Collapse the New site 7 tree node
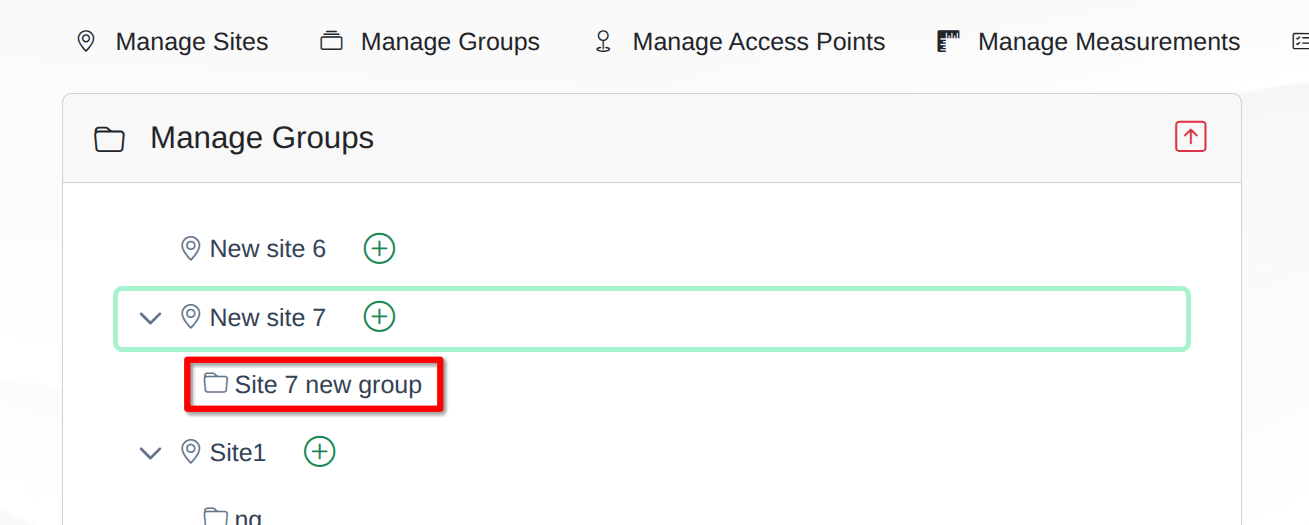 tap(150, 318)
